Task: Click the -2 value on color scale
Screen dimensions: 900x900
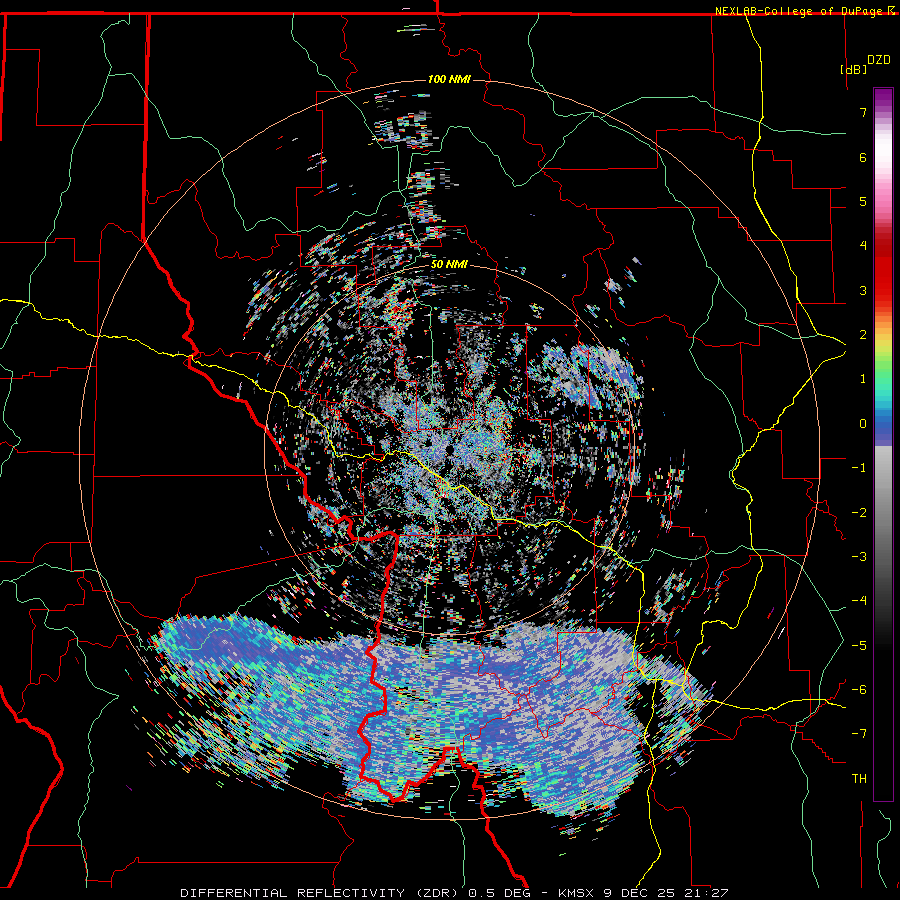Action: [859, 513]
